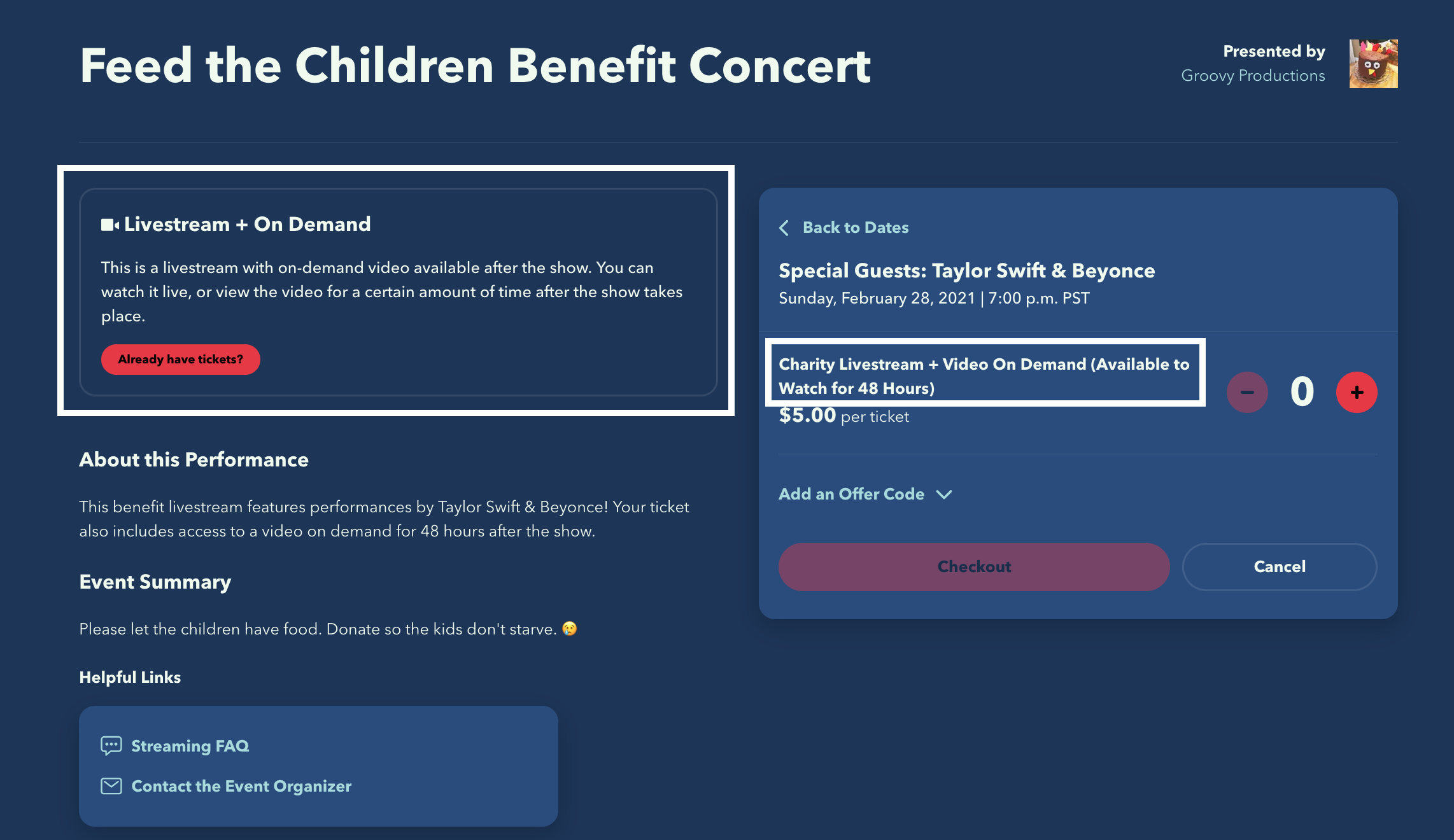Click Cancel to abandon ticket selection
The image size is (1454, 840).
pyautogui.click(x=1279, y=566)
